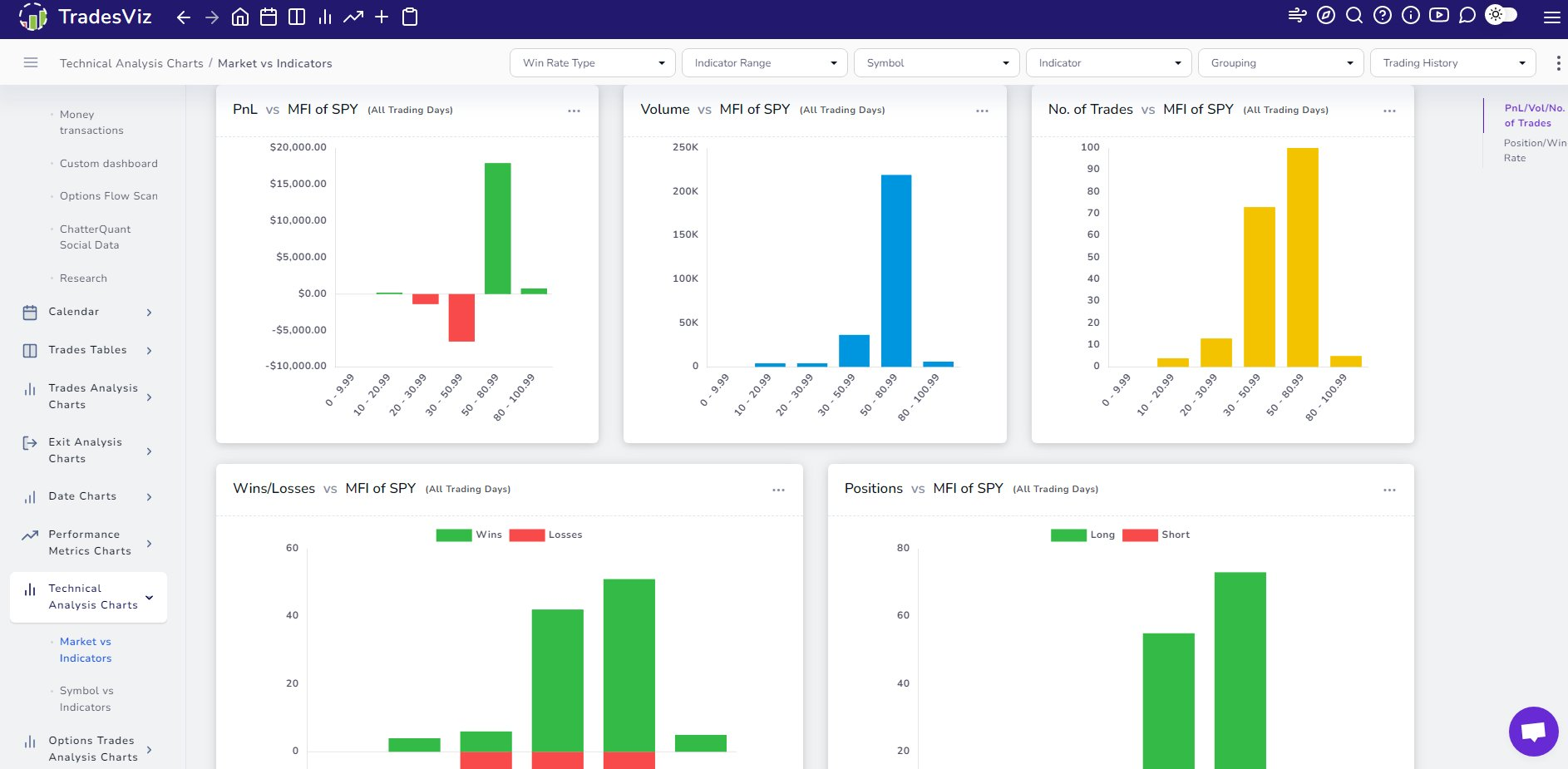Open the Symbol dropdown
Image resolution: width=1568 pixels, height=769 pixels.
coord(936,63)
